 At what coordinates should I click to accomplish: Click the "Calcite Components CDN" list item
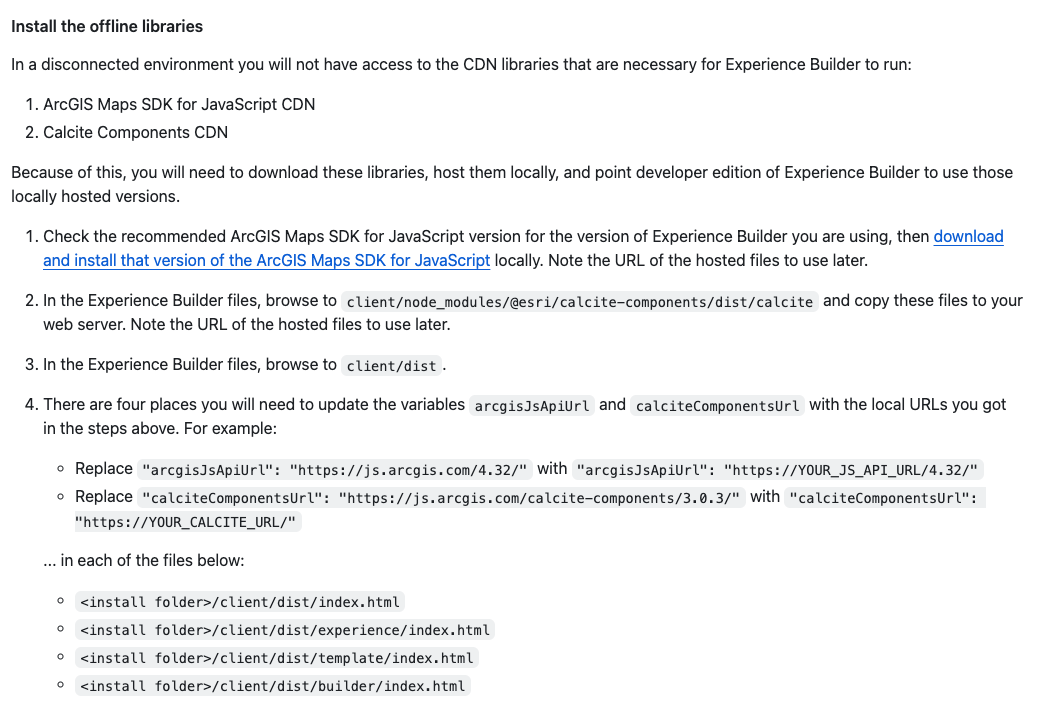coord(135,132)
